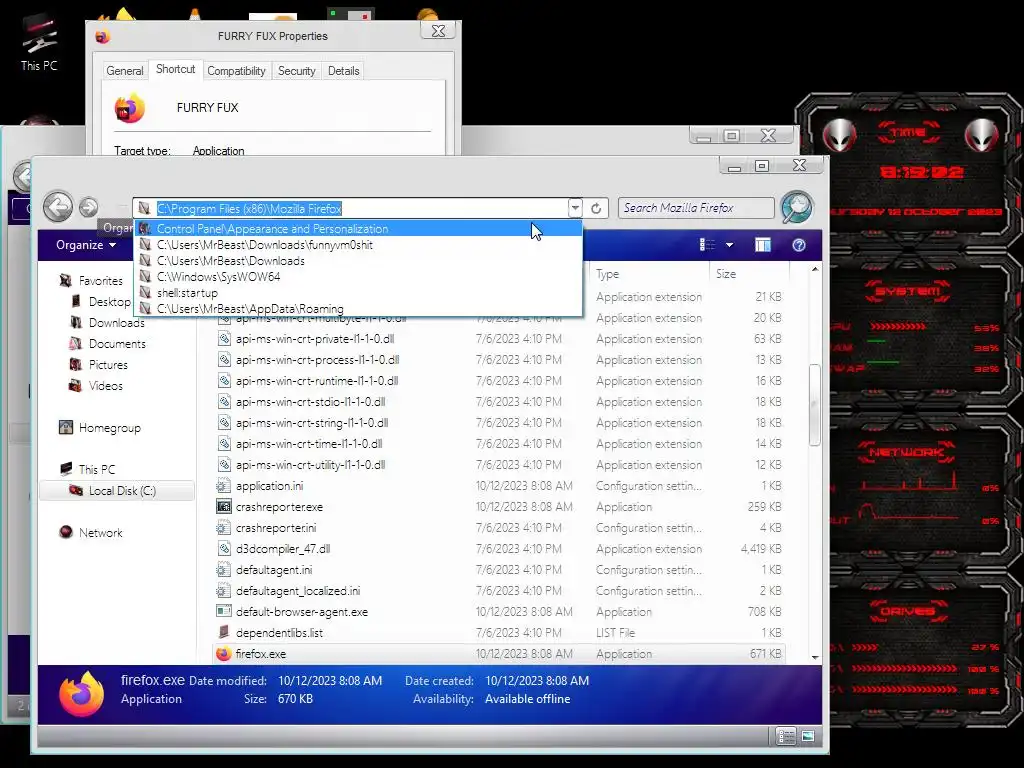Click the Local Disk (C:) drive icon

[x=76, y=490]
